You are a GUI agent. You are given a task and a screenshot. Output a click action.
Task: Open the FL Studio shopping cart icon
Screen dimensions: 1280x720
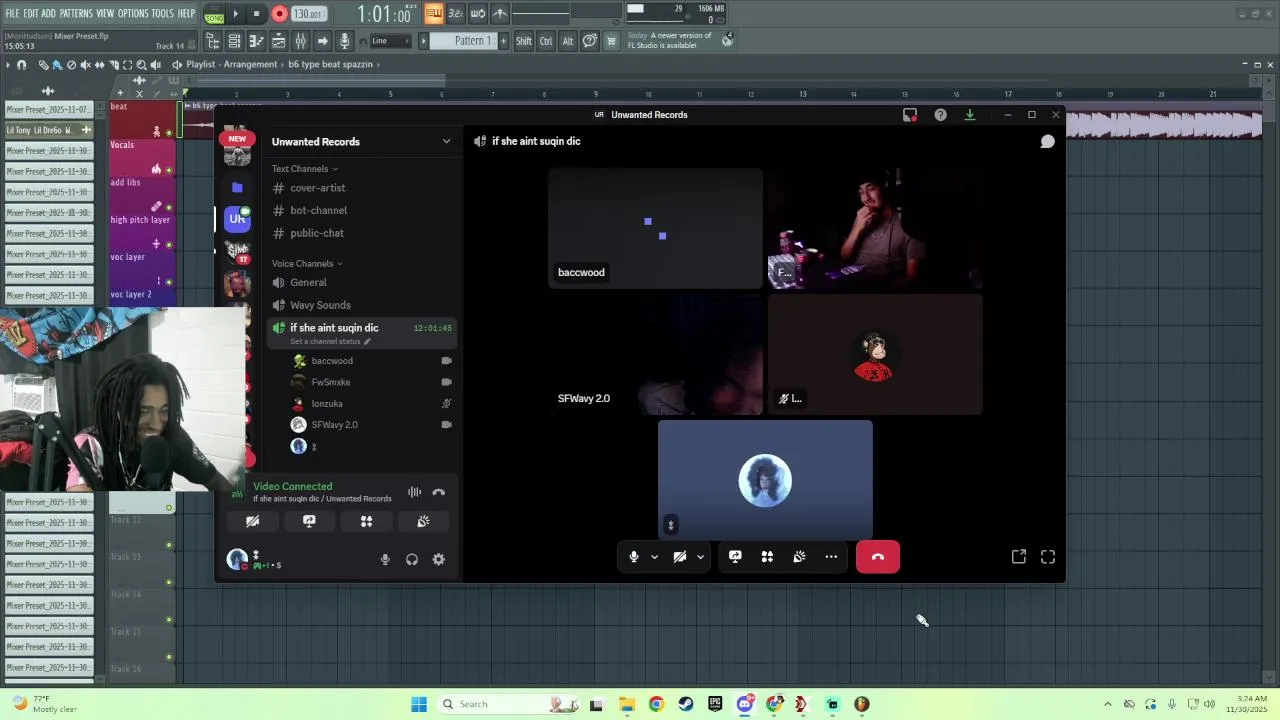pyautogui.click(x=612, y=41)
